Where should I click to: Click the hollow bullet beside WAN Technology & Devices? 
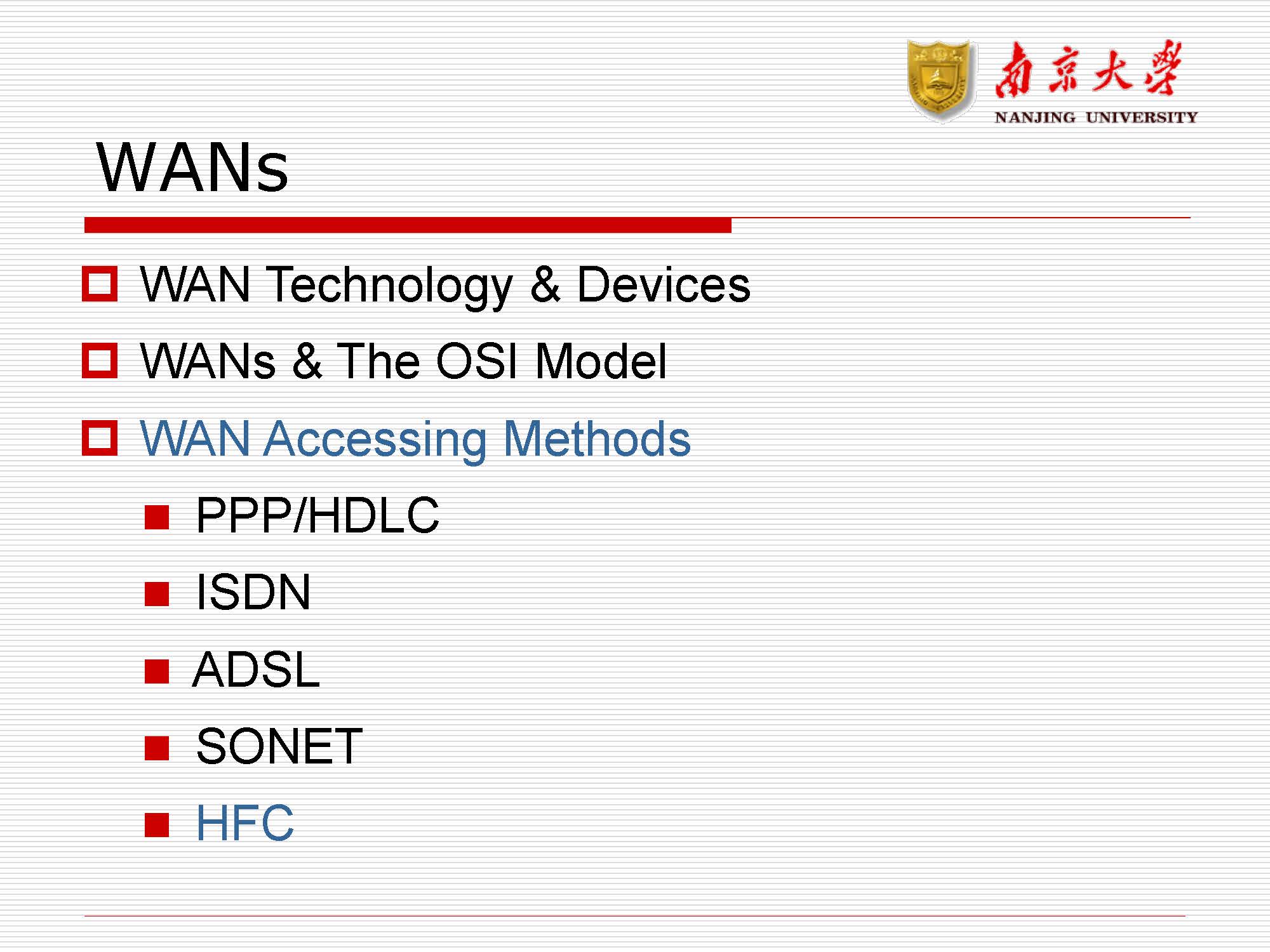pos(100,284)
